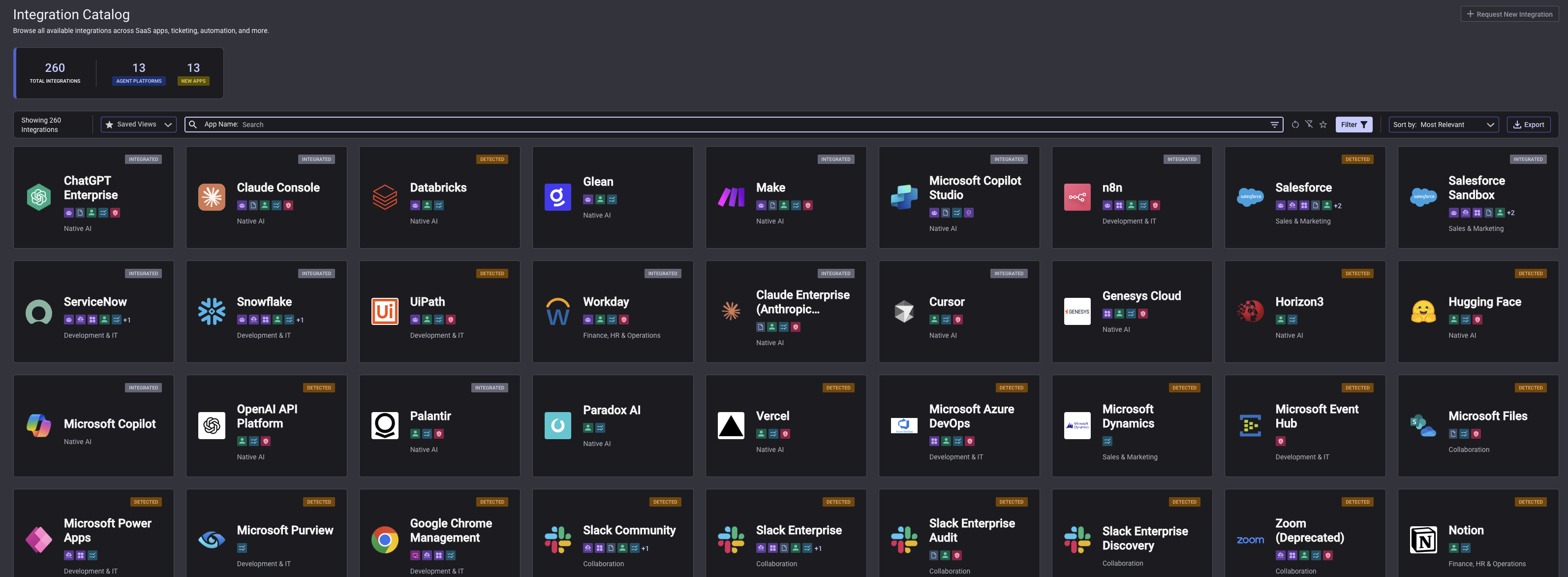Select the Salesforce Sandbox cloud logo
1568x577 pixels.
[1423, 197]
